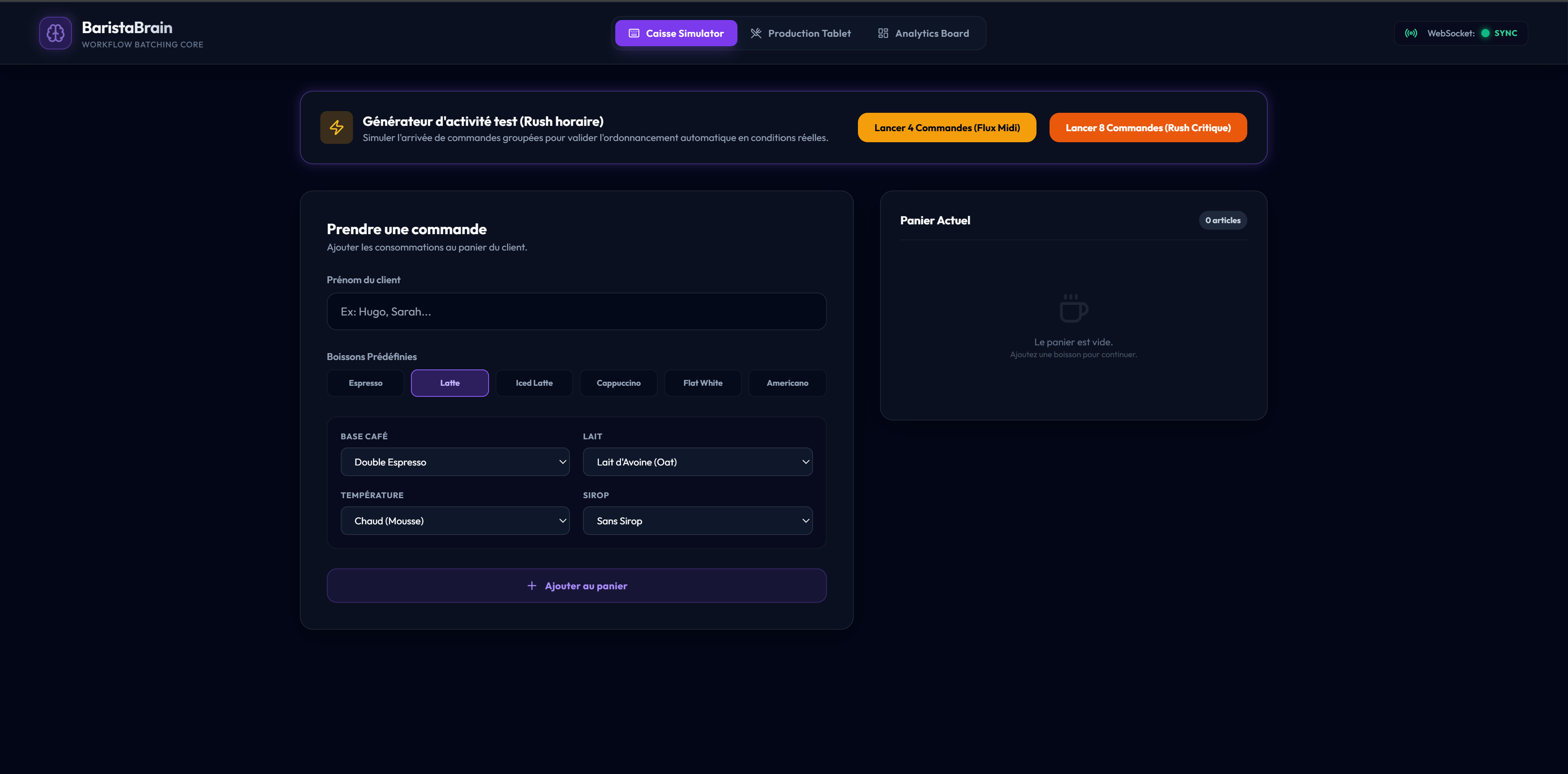Screen dimensions: 1568x774
Task: Launch 4 Commandes (Flux Midi)
Action: pos(947,128)
